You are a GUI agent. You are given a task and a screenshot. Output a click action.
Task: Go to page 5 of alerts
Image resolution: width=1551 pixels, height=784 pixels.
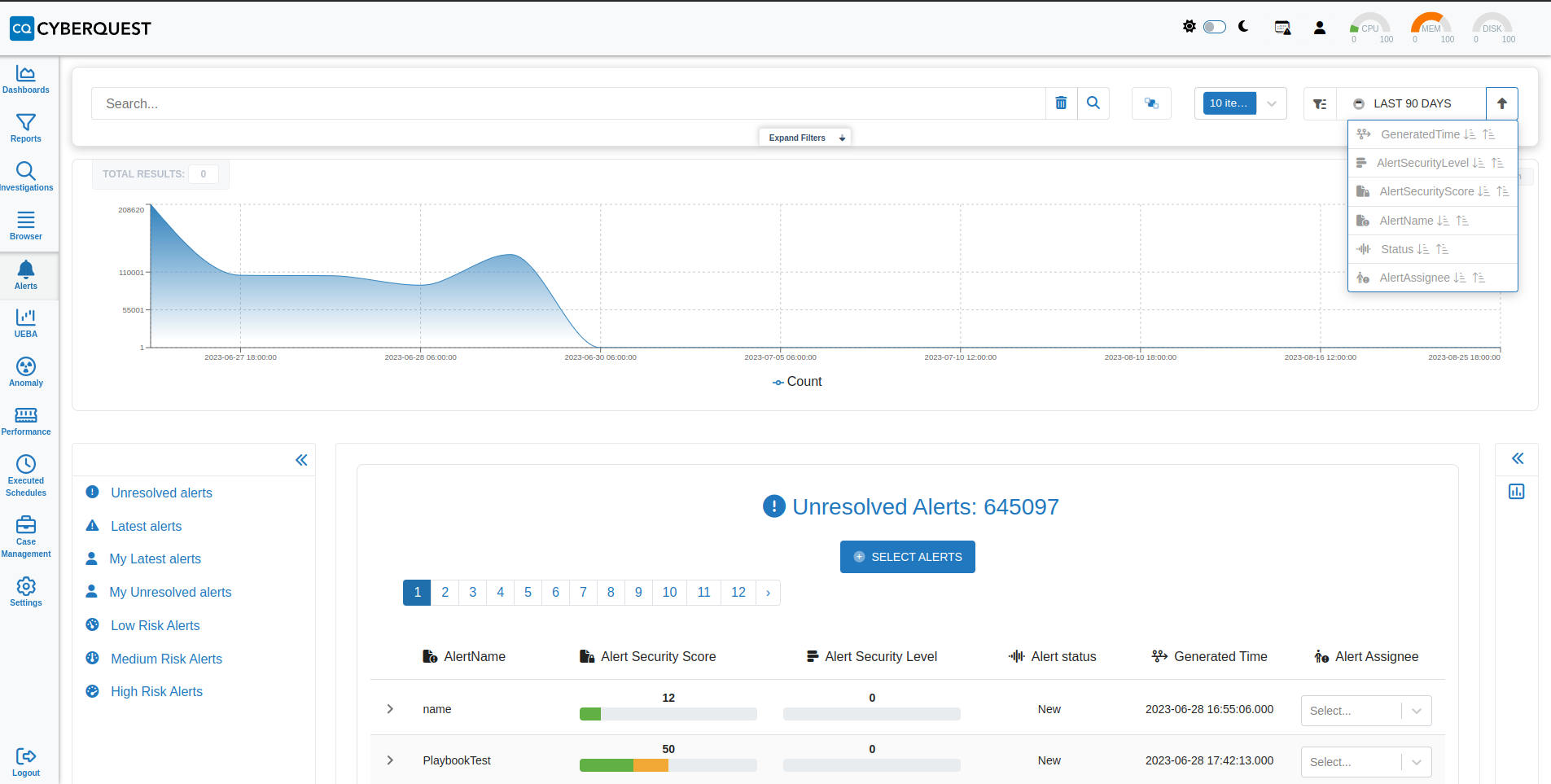[528, 593]
